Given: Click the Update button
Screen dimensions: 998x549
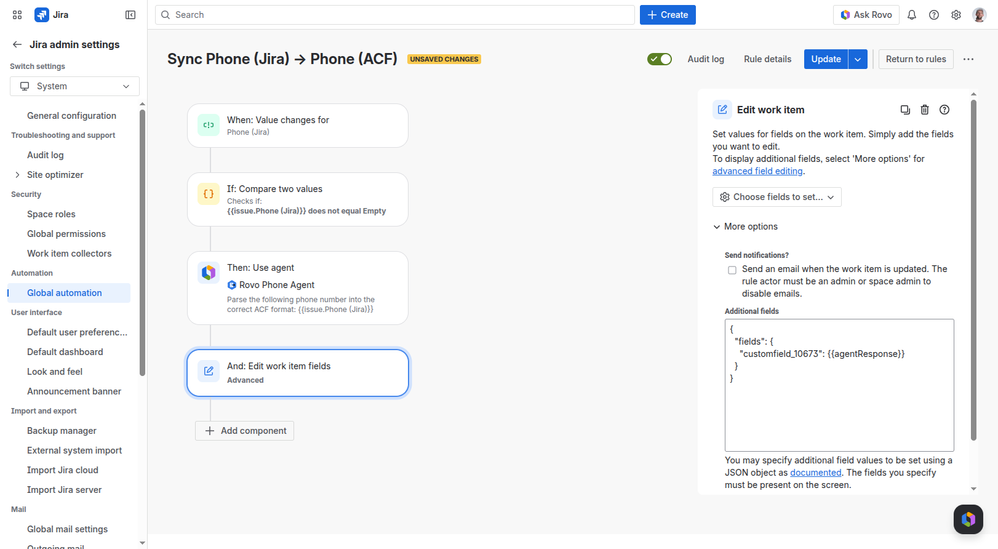Looking at the screenshot, I should click(x=826, y=59).
